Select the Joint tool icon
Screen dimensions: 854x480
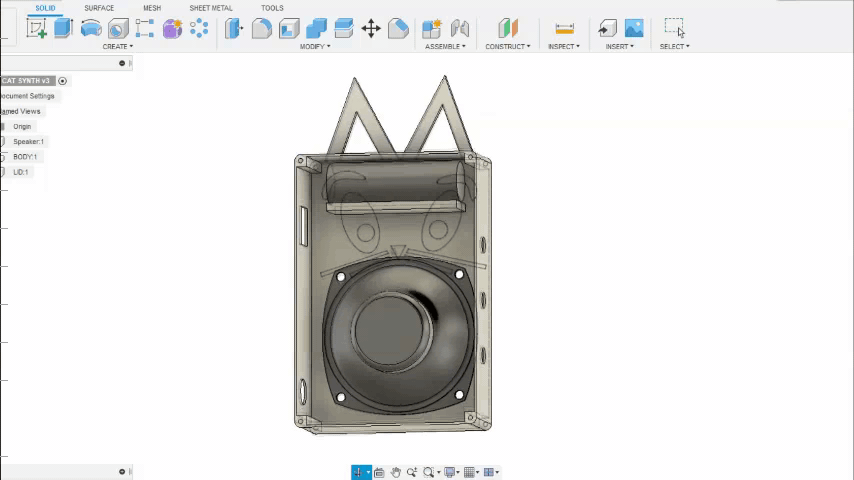[x=460, y=28]
